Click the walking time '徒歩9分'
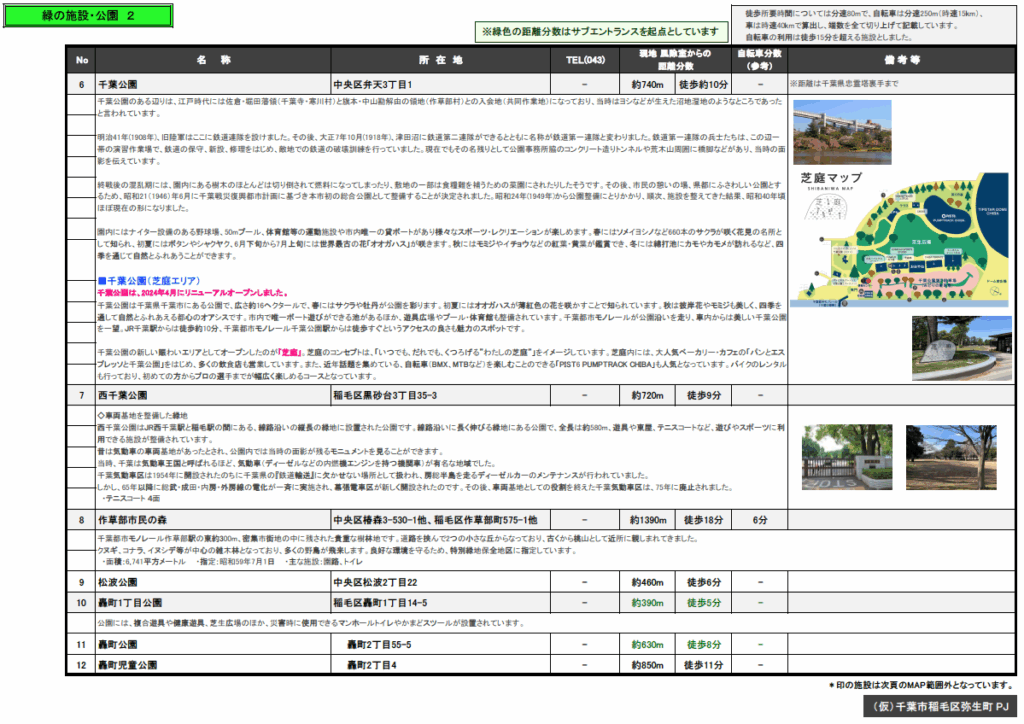 (703, 396)
